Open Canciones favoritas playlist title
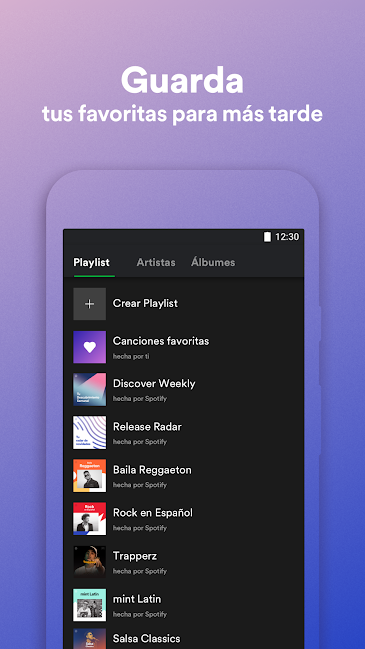This screenshot has height=649, width=365. point(161,341)
